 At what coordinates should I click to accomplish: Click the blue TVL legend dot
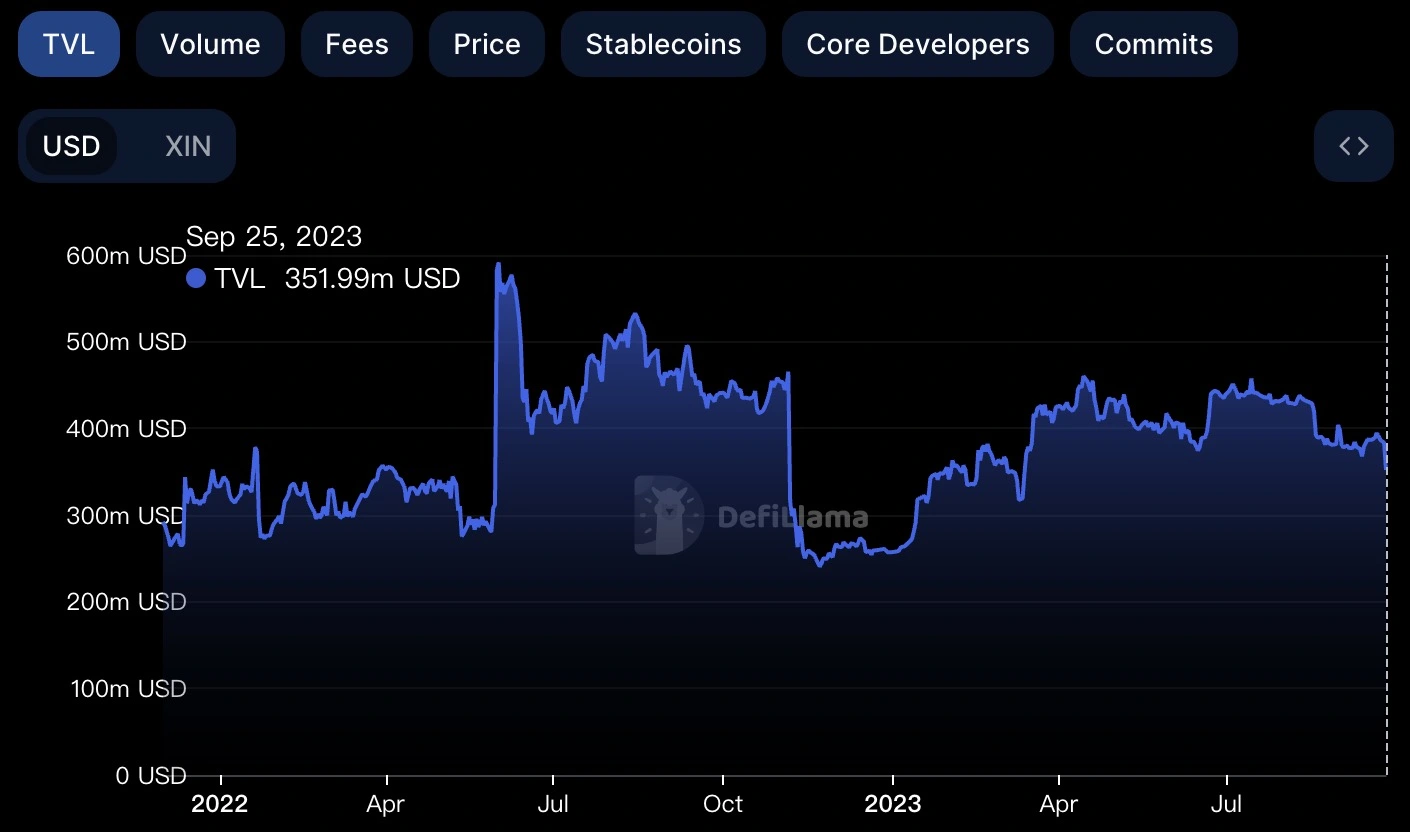point(196,279)
